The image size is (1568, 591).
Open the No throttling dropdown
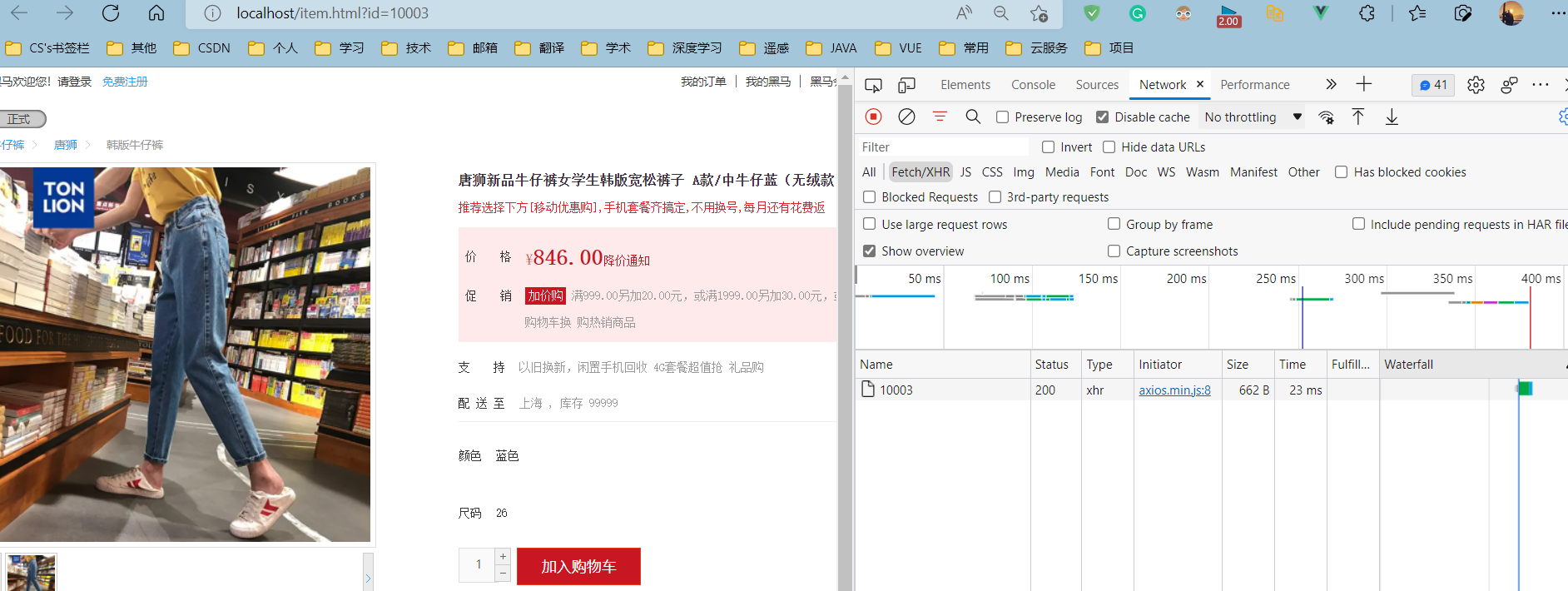[1253, 117]
